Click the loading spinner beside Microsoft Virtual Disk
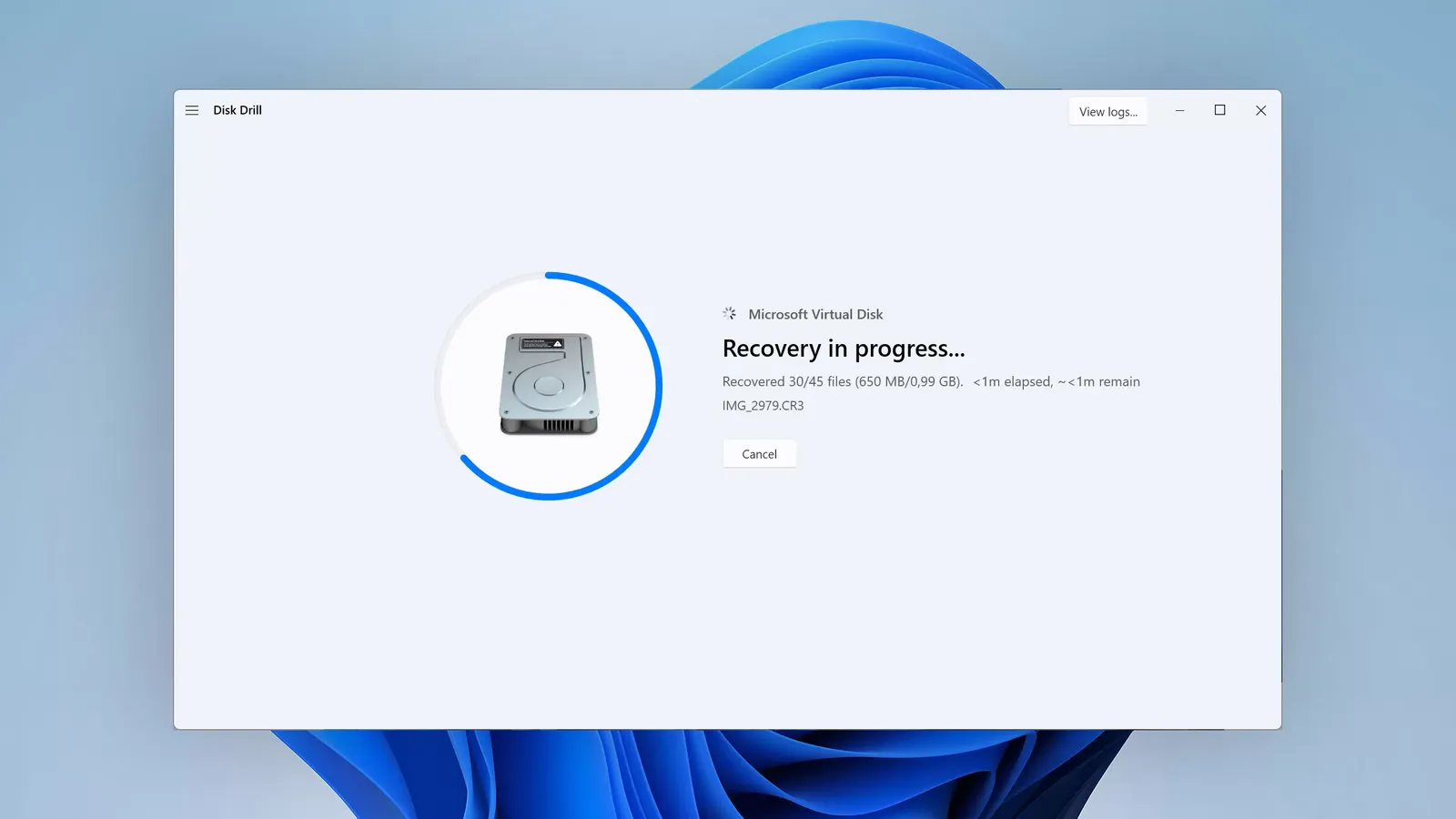This screenshot has height=819, width=1456. tap(730, 314)
